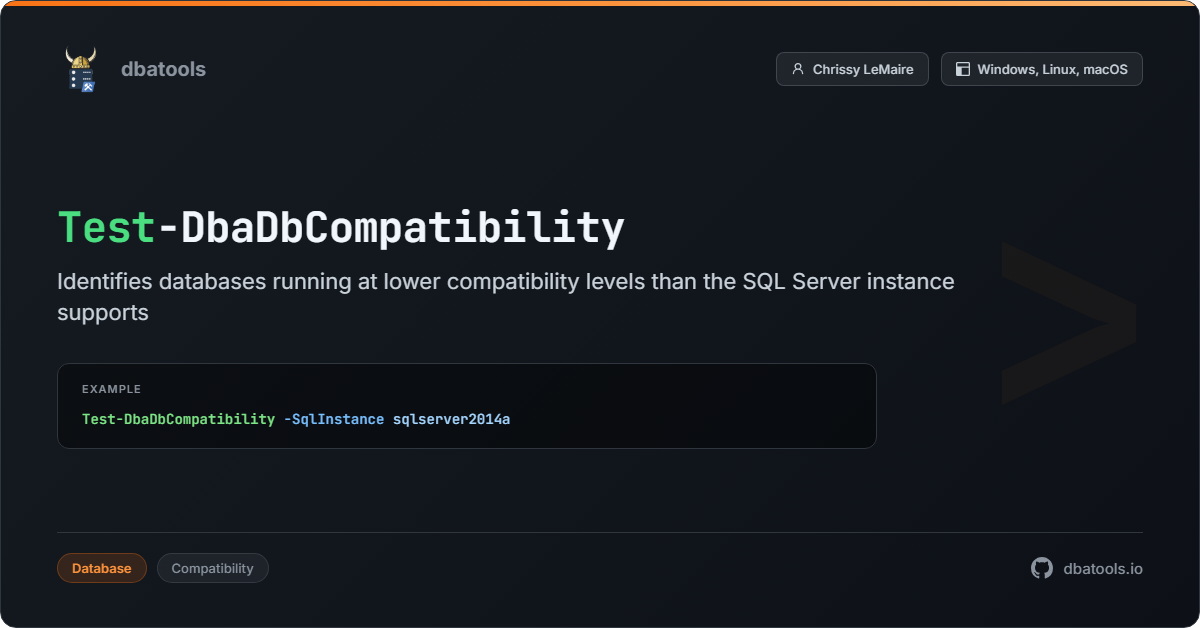The image size is (1200, 628).
Task: Click the -SqlInstance parameter in example
Action: [334, 419]
